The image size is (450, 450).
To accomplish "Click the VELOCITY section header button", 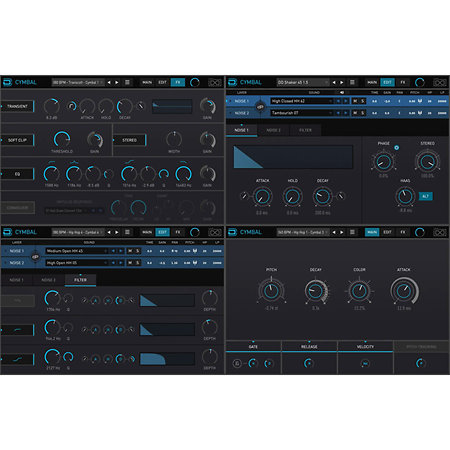I will [365, 347].
